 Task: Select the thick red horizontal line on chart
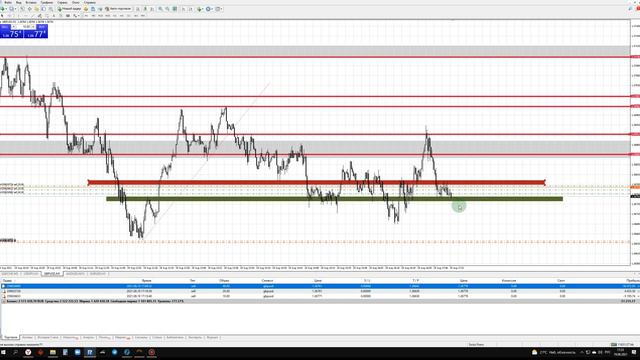click(x=316, y=182)
